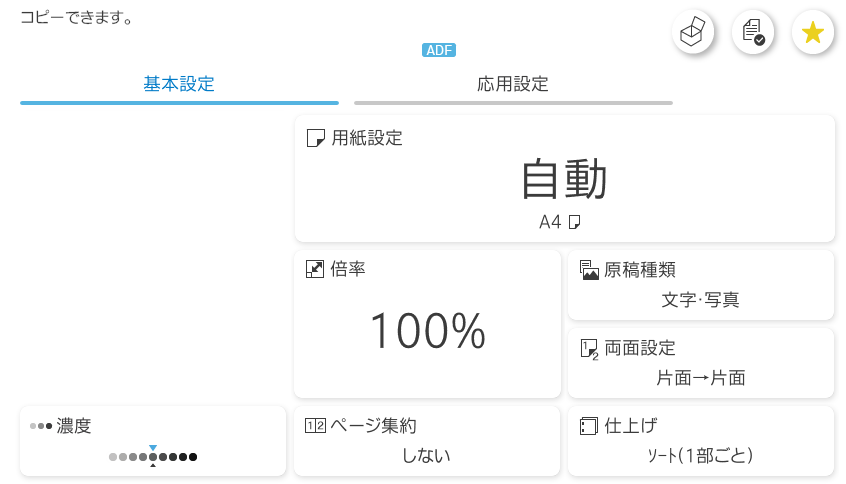Change original type from 文字・写真
Viewport: 846px width, 484px height.
(700, 299)
